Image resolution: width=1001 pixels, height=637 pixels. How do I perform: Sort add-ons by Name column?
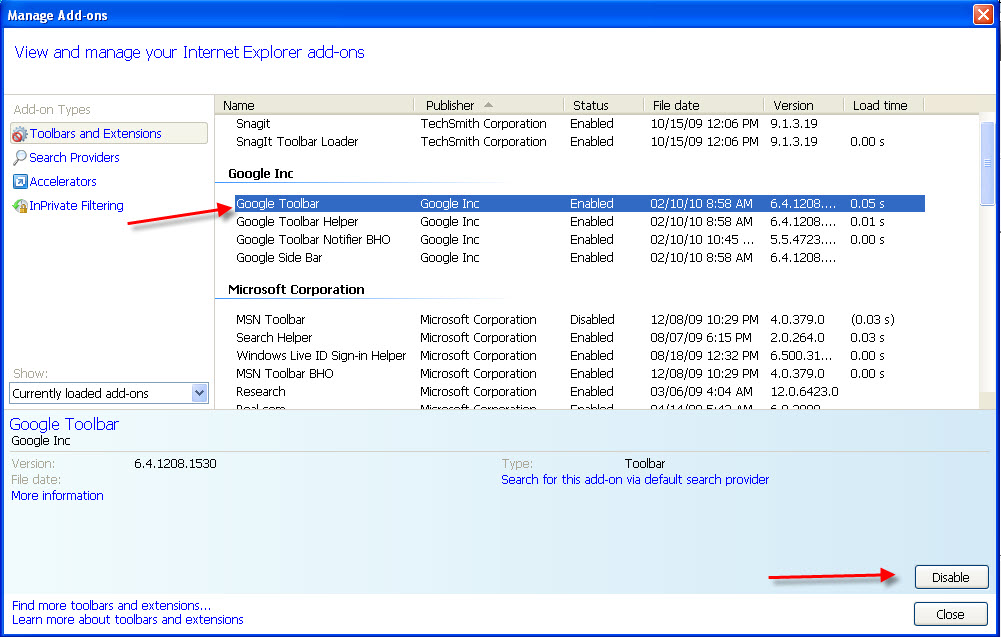[x=315, y=105]
